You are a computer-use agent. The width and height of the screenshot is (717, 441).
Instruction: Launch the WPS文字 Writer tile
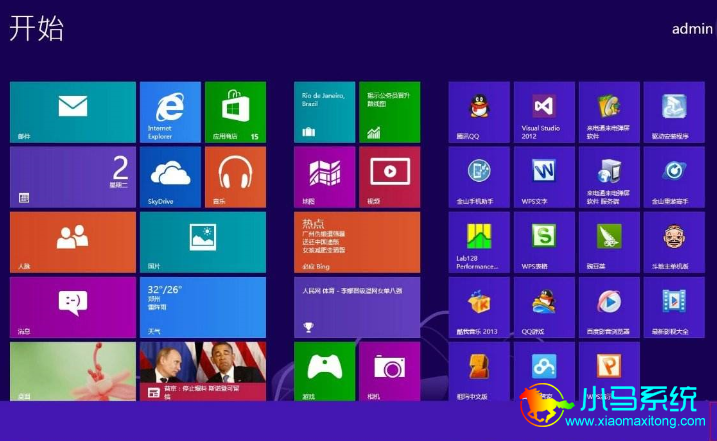[544, 177]
